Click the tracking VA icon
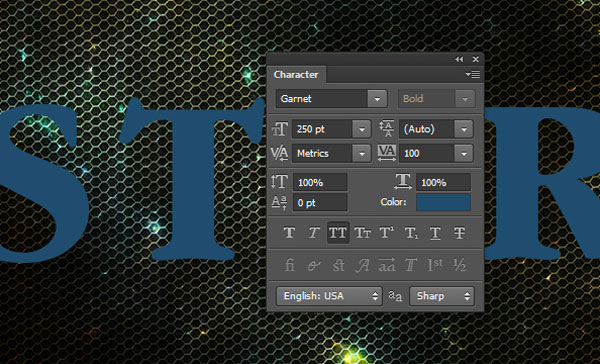The height and width of the screenshot is (364, 600). 386,153
